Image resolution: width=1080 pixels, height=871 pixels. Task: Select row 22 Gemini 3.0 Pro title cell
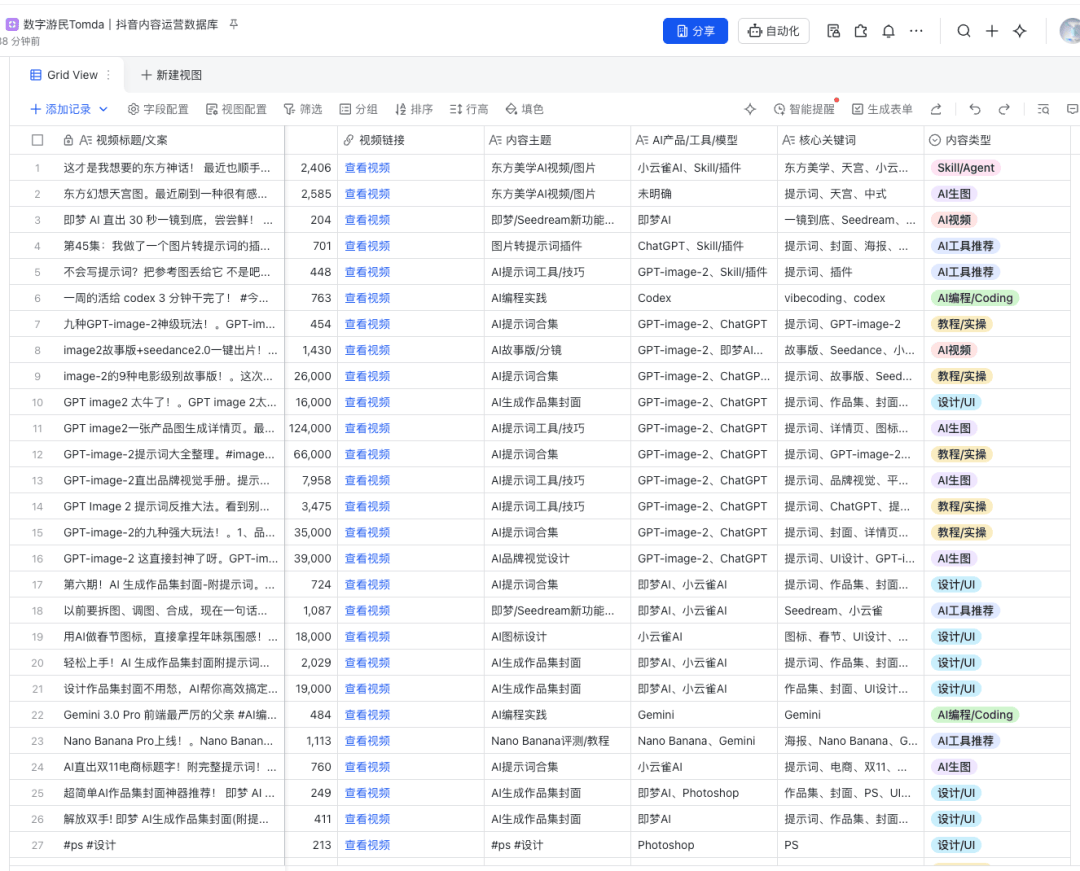170,715
